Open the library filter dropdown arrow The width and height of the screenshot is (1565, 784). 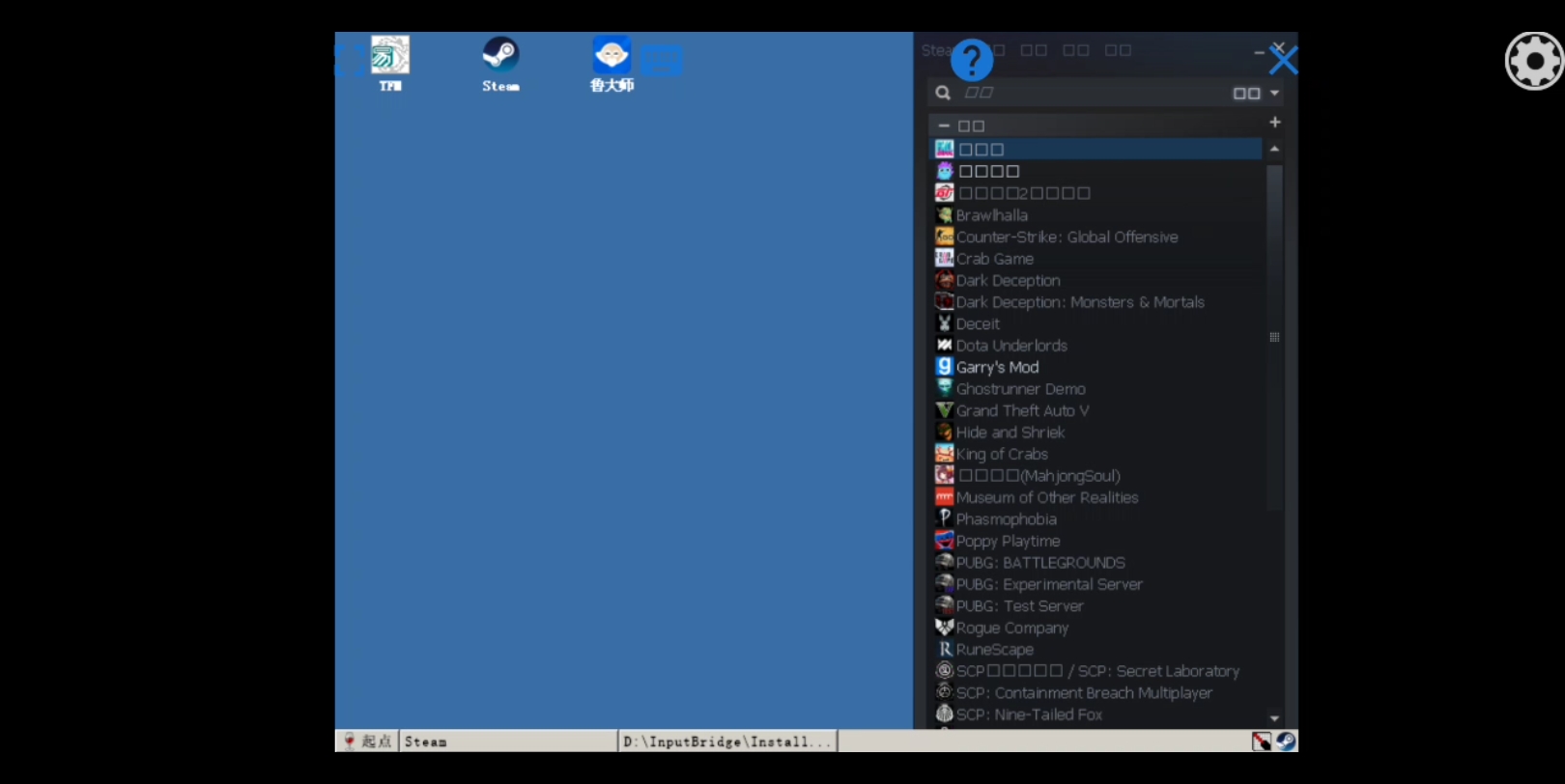click(1274, 93)
